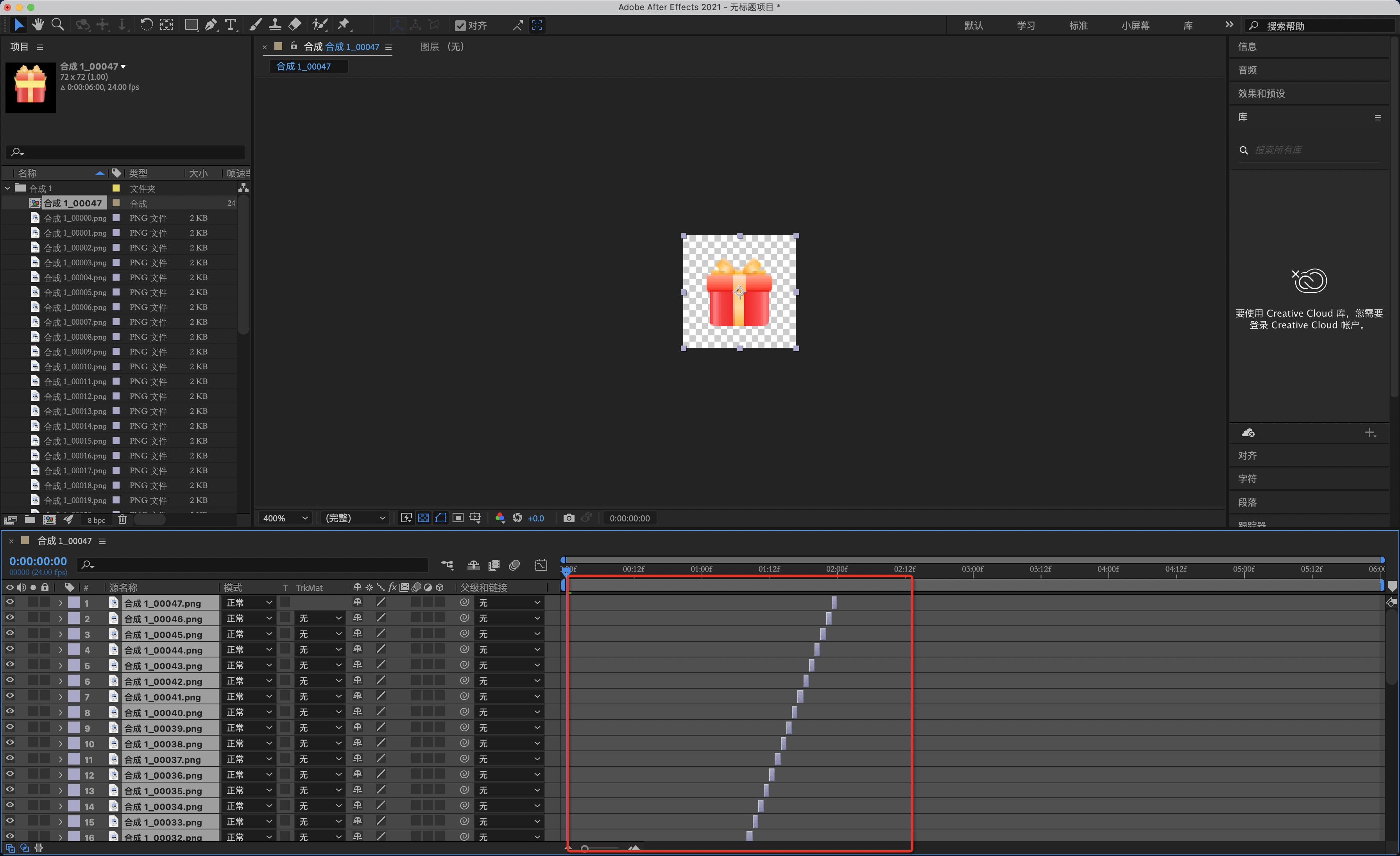Uncheck the 对齐 snapping checkbox
The width and height of the screenshot is (1400, 856).
click(x=460, y=25)
